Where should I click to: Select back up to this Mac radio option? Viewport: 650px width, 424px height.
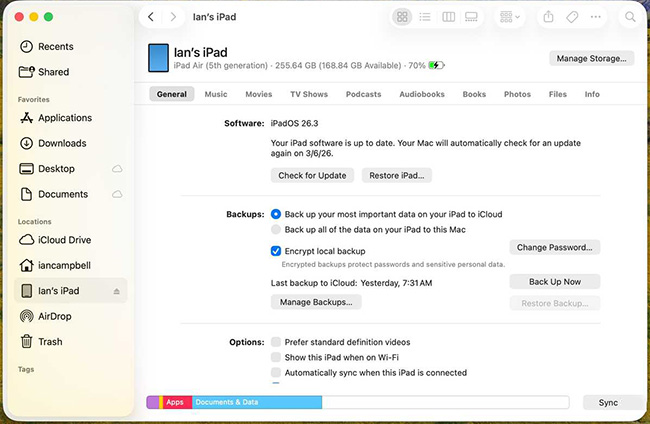tap(276, 230)
